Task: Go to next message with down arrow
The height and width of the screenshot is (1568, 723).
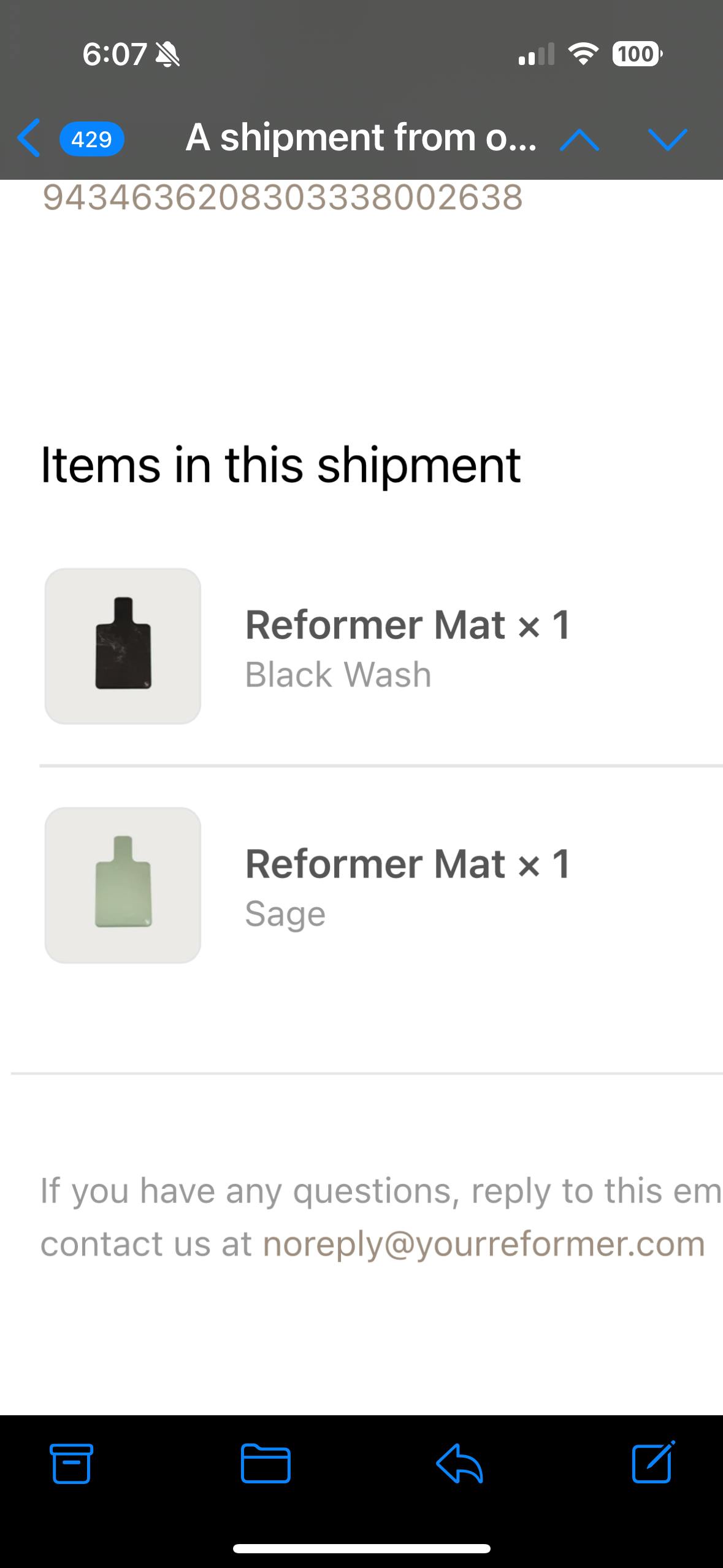Action: 667,139
